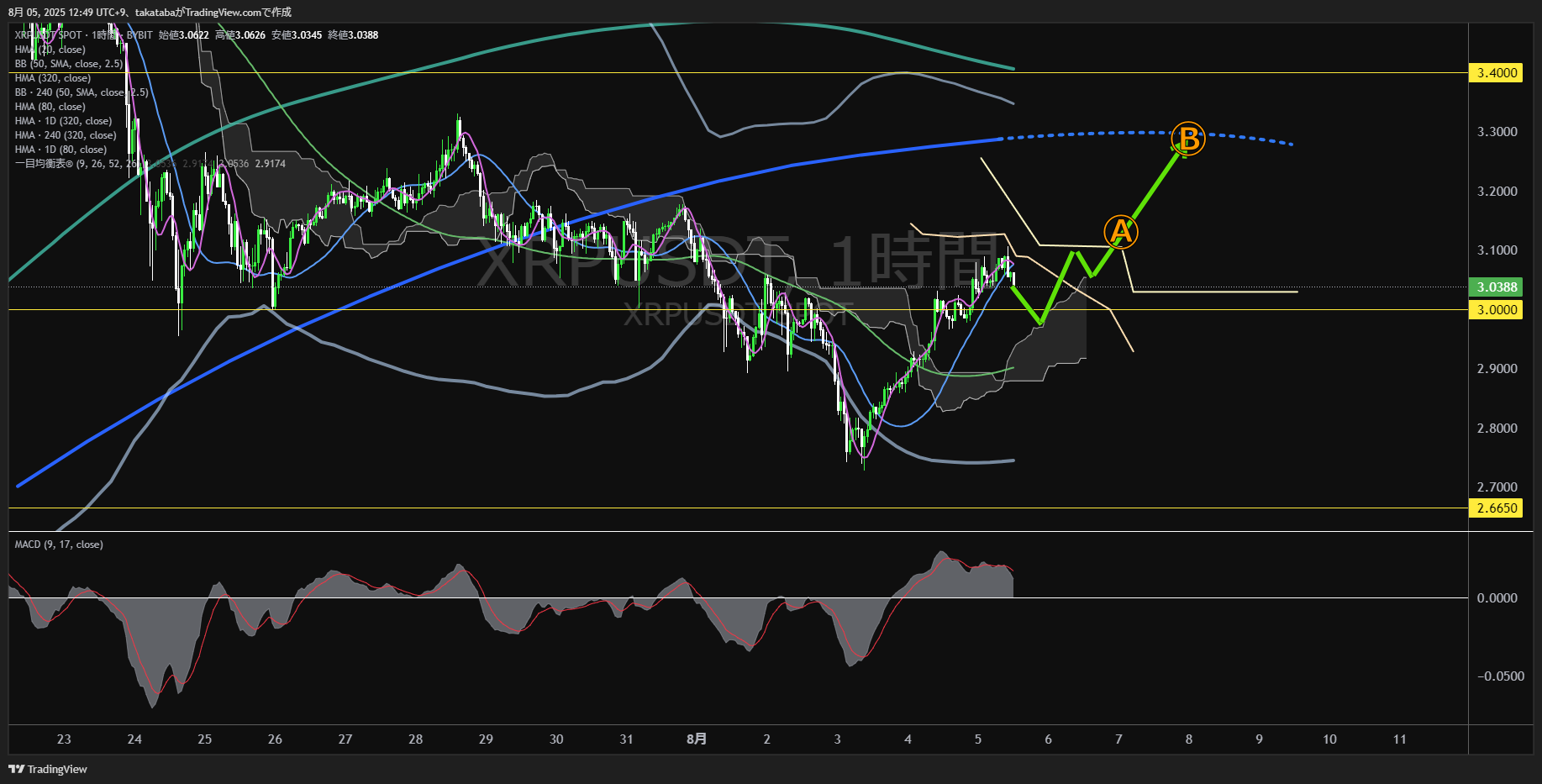This screenshot has width=1542, height=784.
Task: Select the HMA · 240 (320, close) label
Action: click(66, 135)
